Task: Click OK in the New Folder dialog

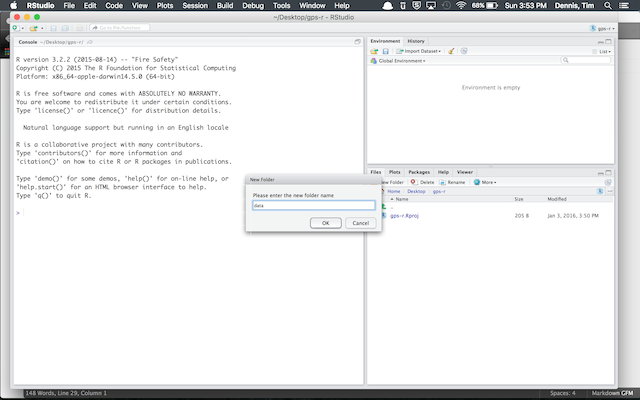Action: click(325, 223)
